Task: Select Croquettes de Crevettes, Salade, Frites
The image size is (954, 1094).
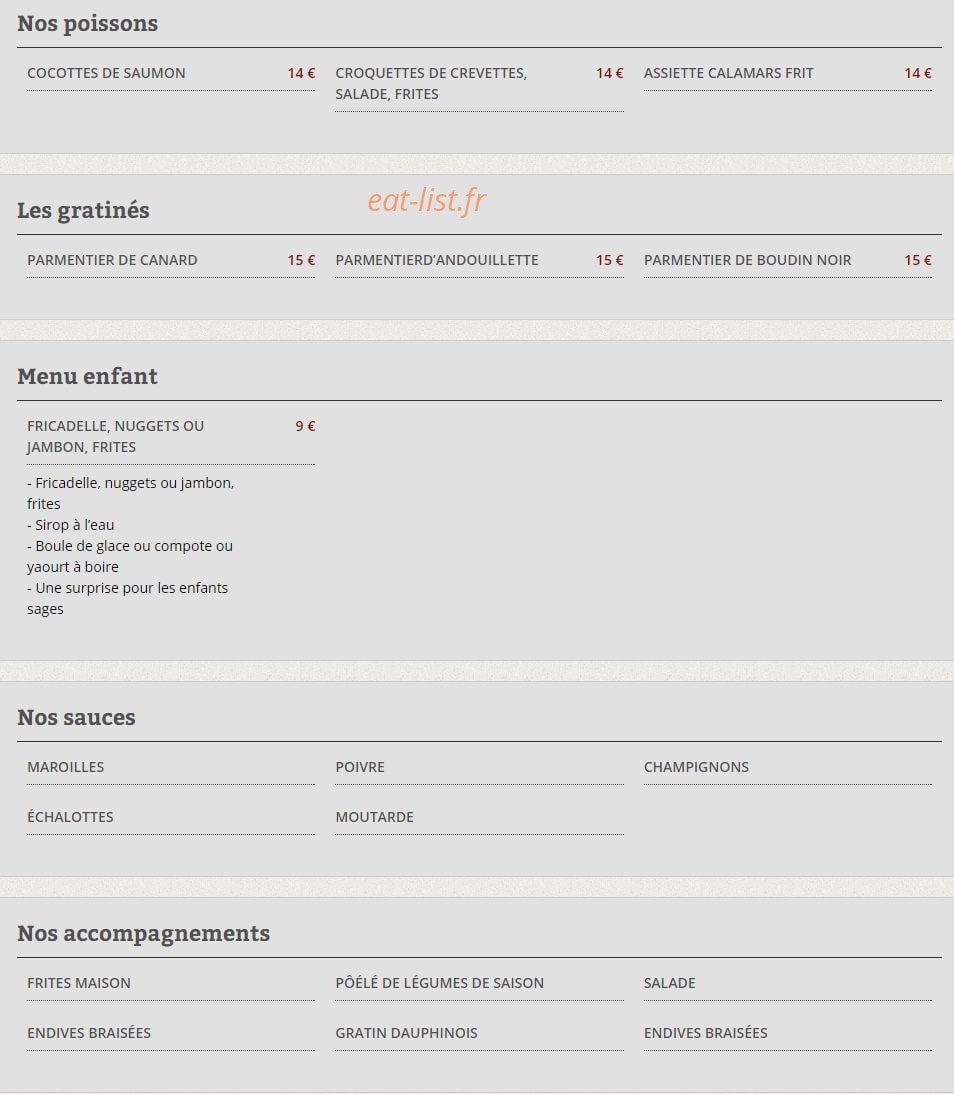Action: coord(431,84)
